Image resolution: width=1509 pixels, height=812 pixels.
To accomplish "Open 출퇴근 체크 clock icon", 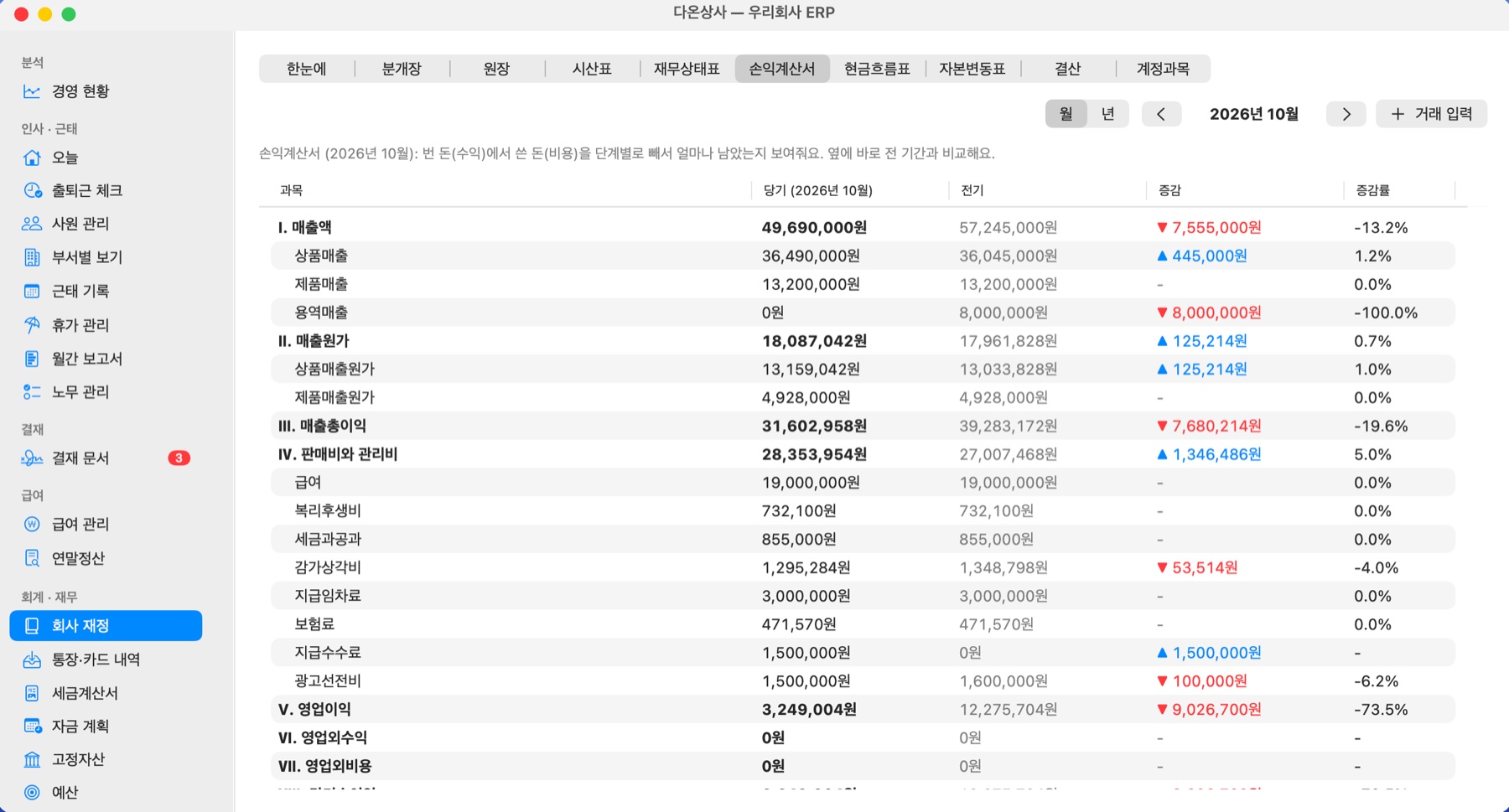I will (x=32, y=190).
